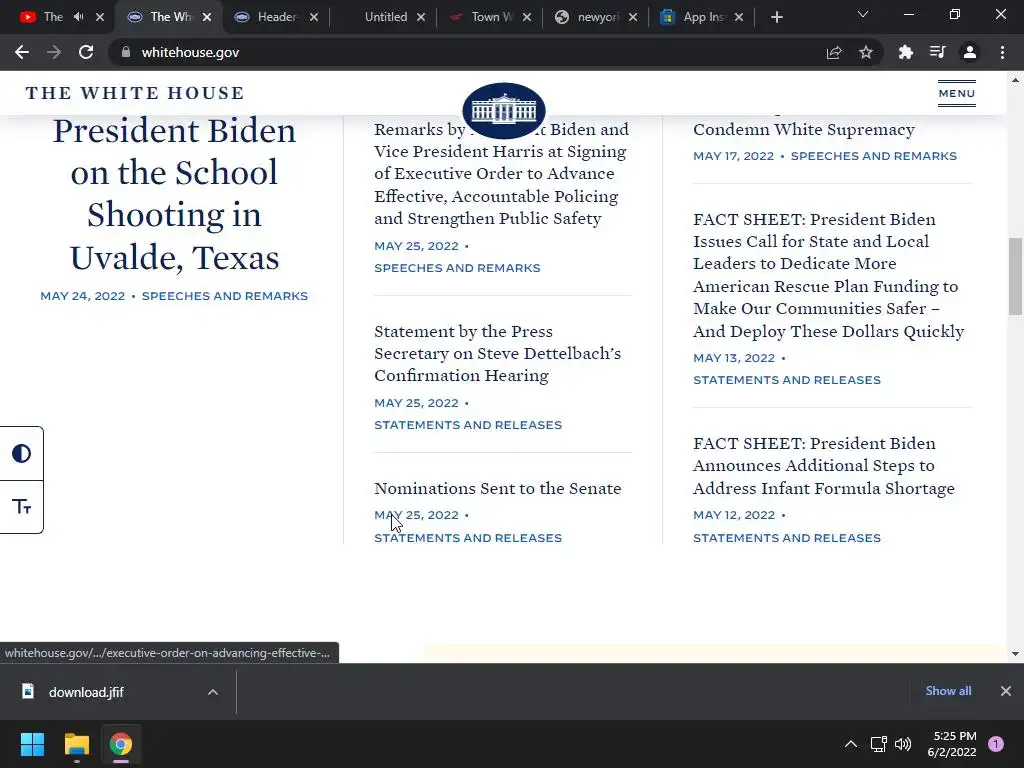This screenshot has width=1024, height=768.
Task: Click SPEECHES AND REMARKS under May 17, 2022
Action: pos(874,156)
